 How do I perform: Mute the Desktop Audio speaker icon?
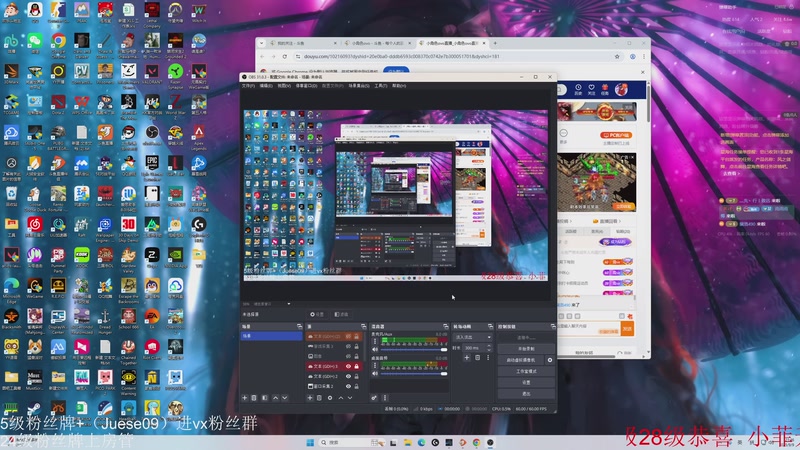(x=375, y=373)
